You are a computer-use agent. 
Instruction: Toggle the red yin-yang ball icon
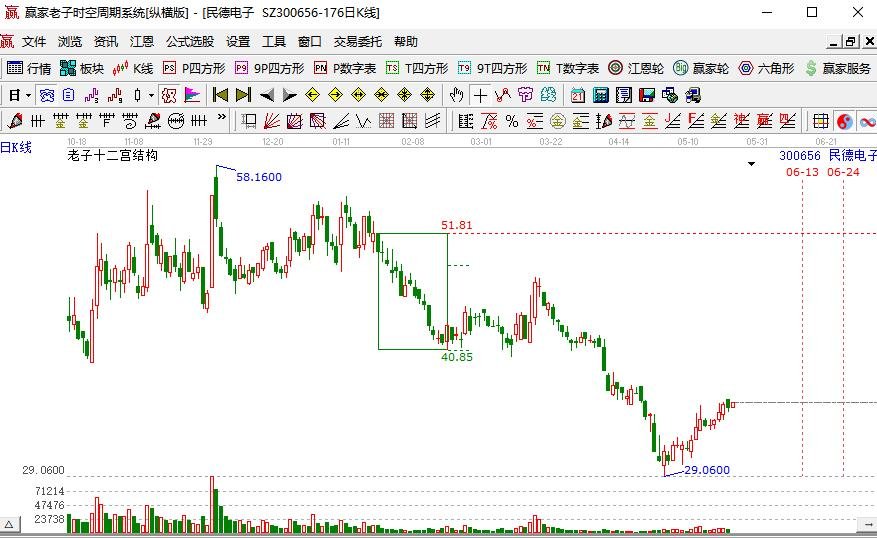(x=845, y=121)
